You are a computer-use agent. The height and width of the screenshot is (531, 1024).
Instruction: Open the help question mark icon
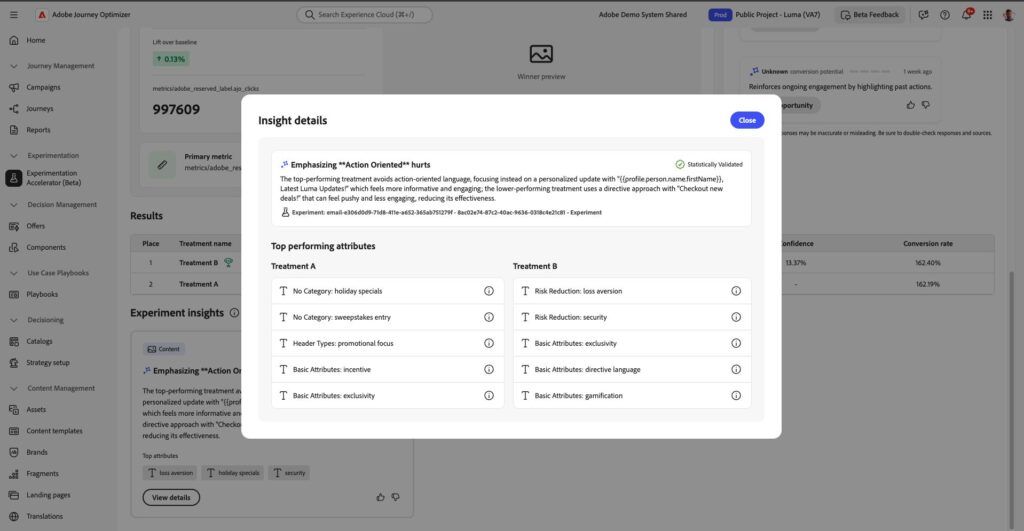[944, 14]
